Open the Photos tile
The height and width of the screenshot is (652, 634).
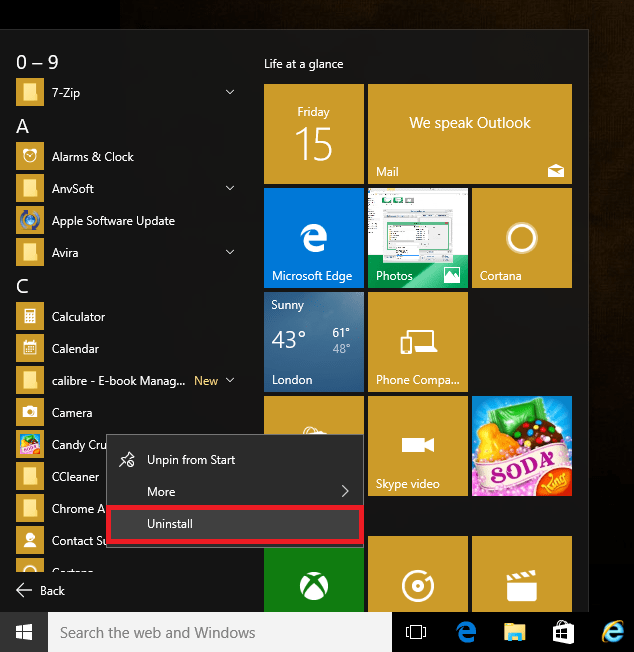click(418, 238)
